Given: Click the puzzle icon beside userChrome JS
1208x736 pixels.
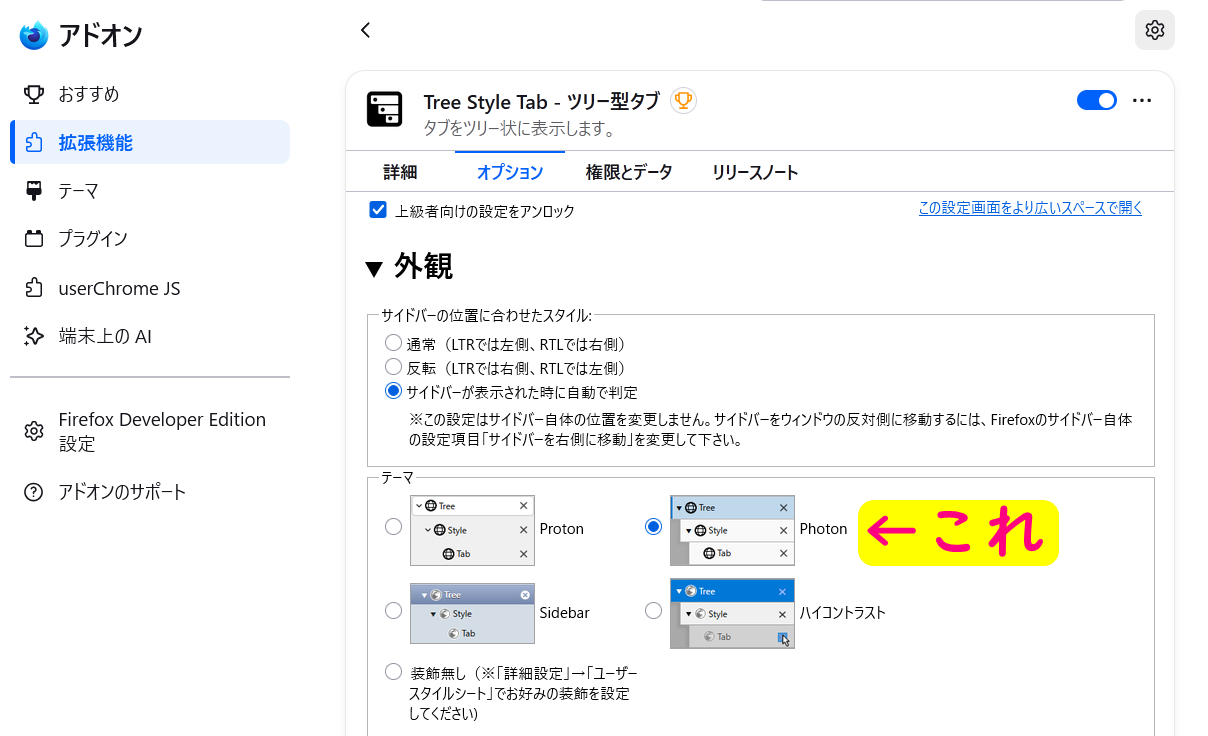Looking at the screenshot, I should (34, 288).
